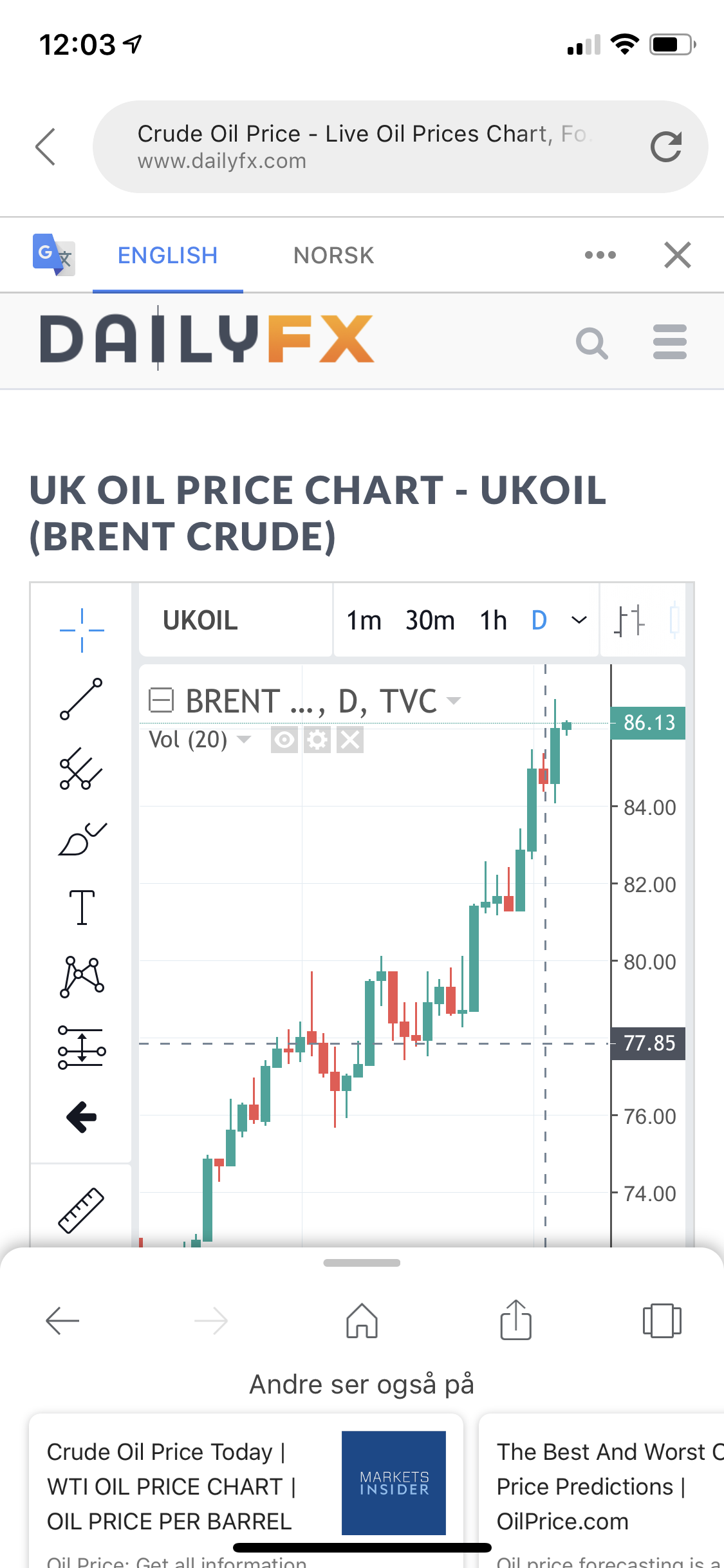
Task: Pick the text annotation tool
Action: pos(82,908)
